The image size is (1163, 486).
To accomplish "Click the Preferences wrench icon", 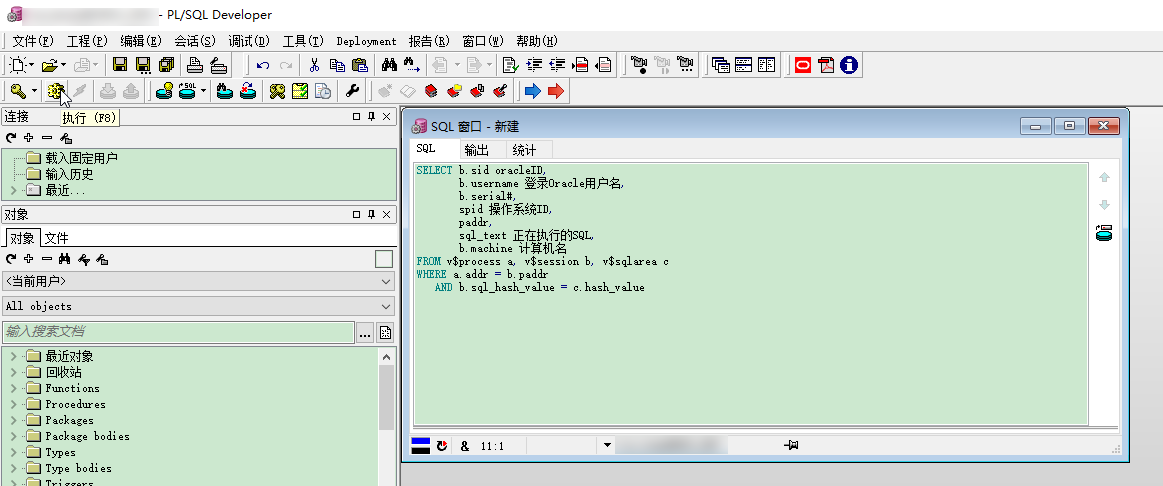I will 352,91.
